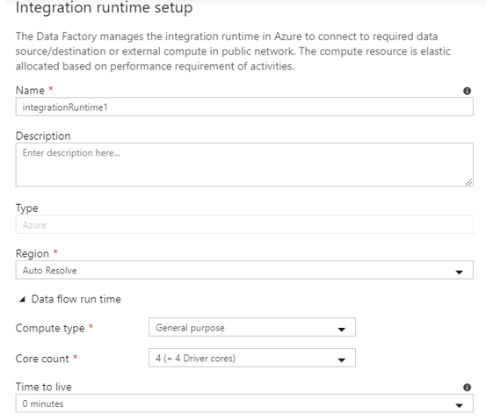The height and width of the screenshot is (417, 490).
Task: Click the Core count label
Action: 42,358
